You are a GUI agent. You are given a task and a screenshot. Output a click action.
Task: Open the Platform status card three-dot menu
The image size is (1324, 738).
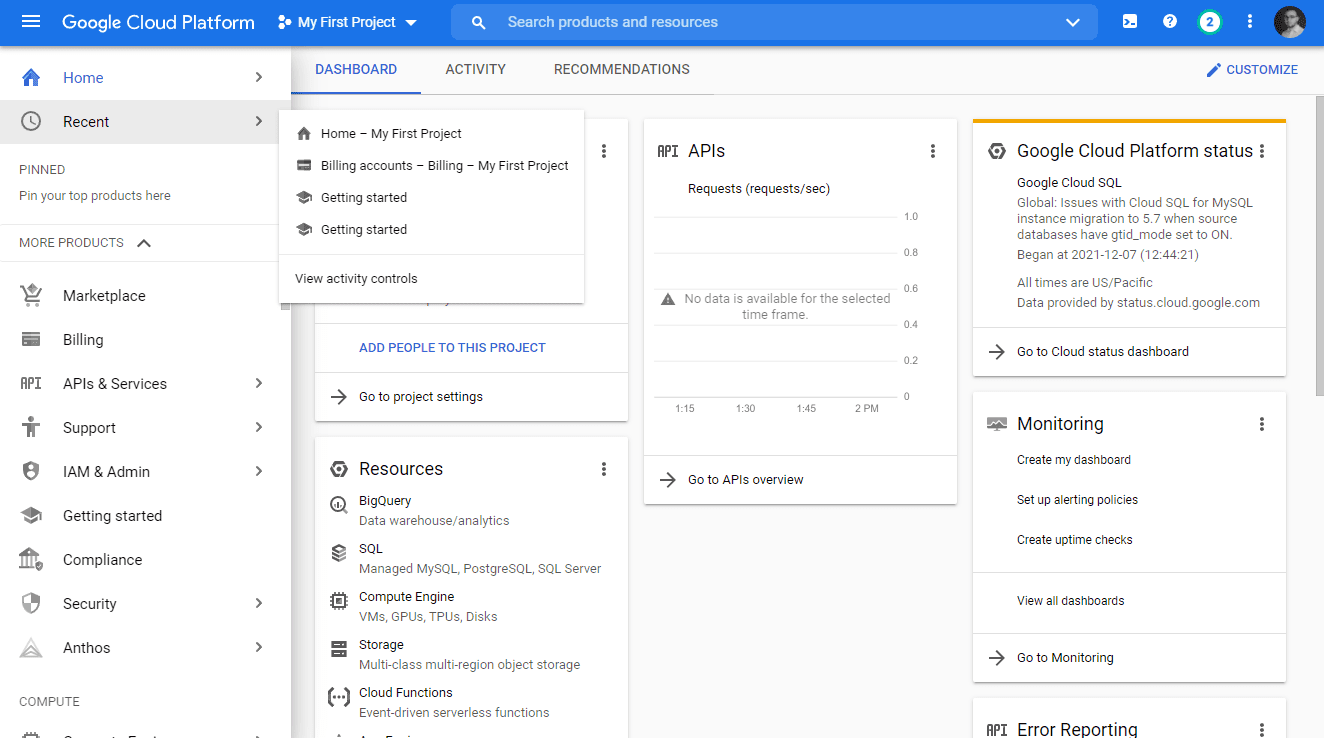point(1262,151)
